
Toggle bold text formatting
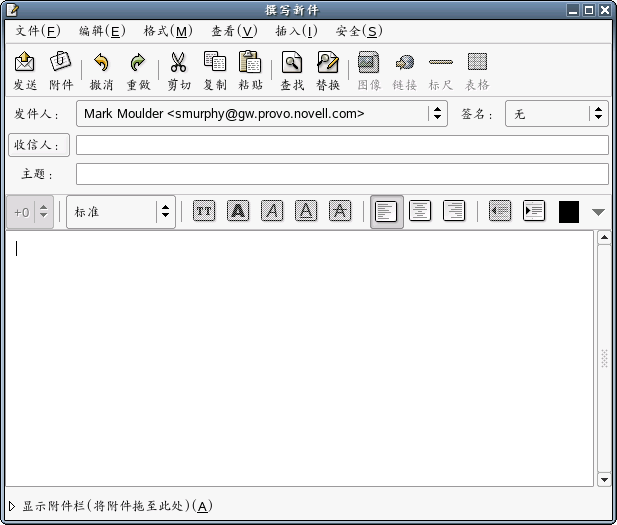coord(238,211)
